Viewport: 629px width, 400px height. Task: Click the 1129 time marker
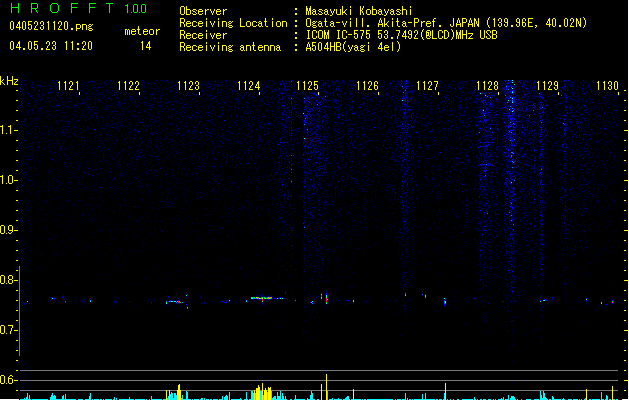point(547,86)
